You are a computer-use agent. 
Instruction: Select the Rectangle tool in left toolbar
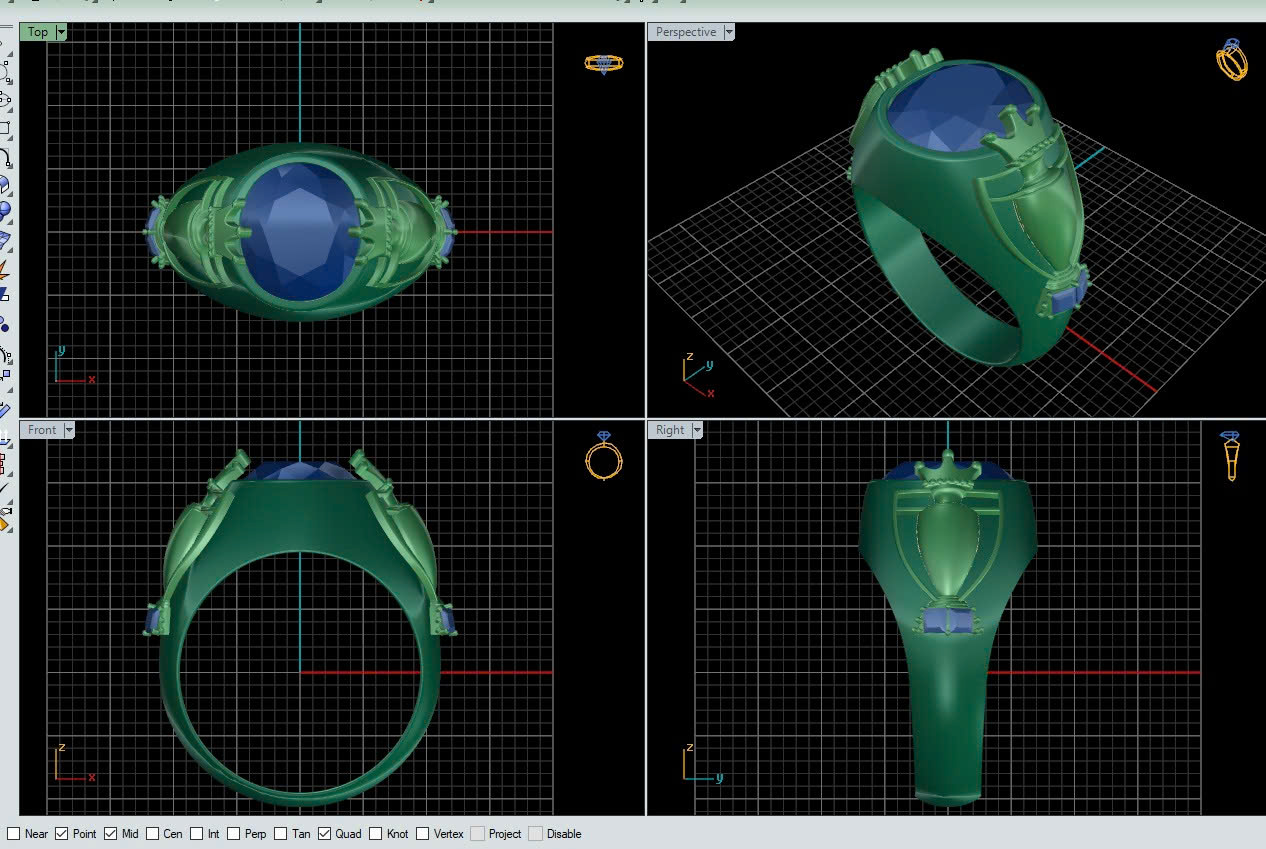point(4,128)
